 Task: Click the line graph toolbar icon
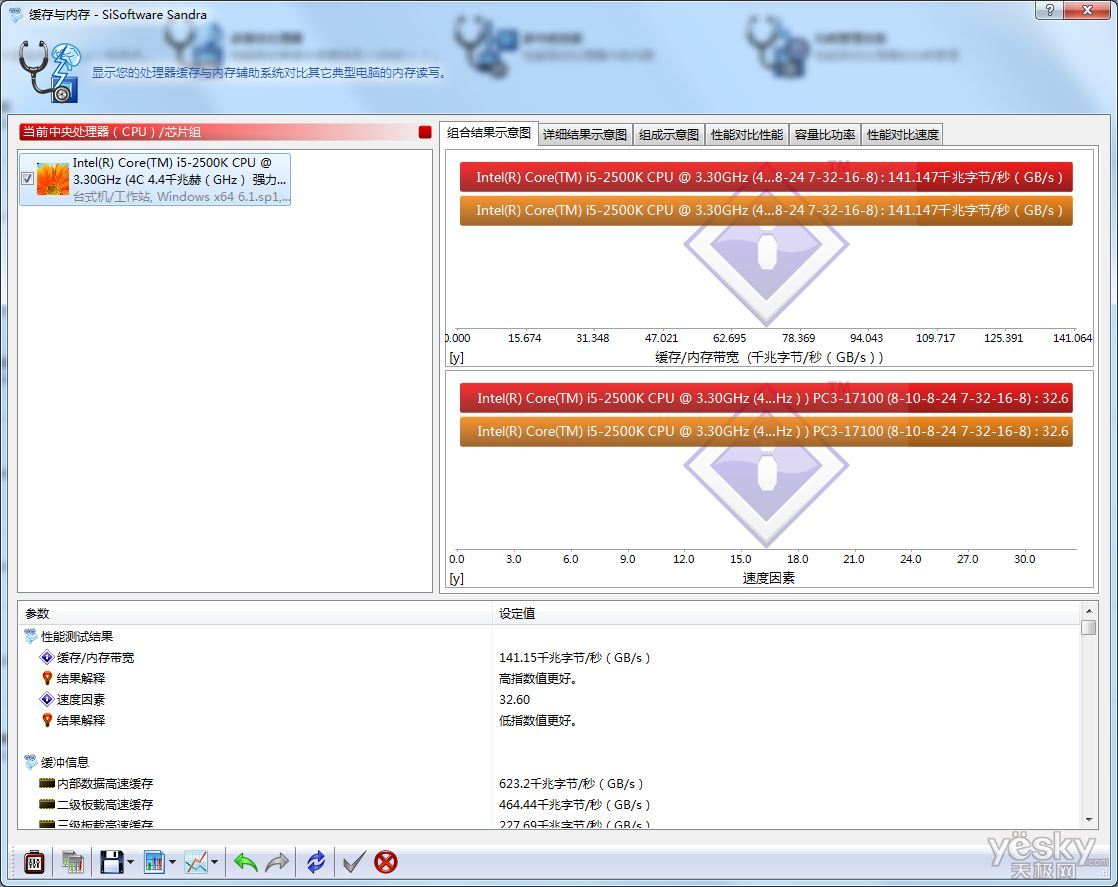(x=196, y=862)
